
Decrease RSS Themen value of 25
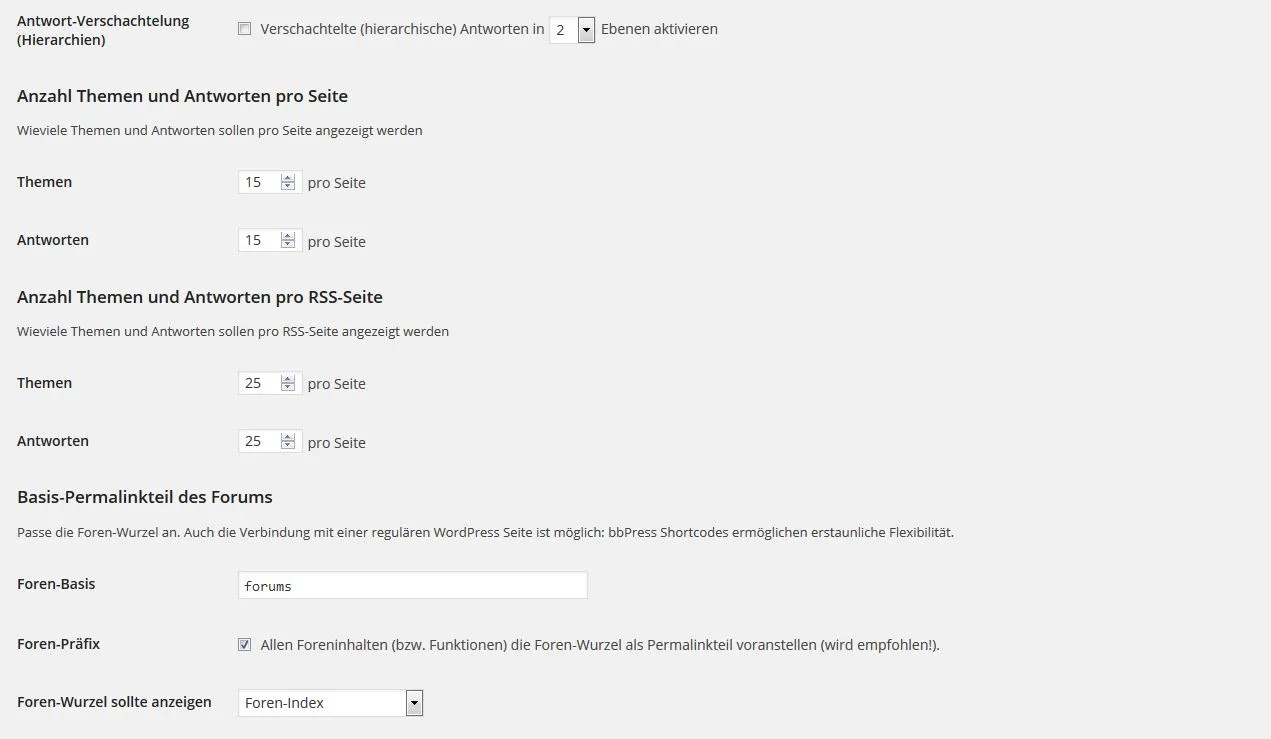point(288,387)
